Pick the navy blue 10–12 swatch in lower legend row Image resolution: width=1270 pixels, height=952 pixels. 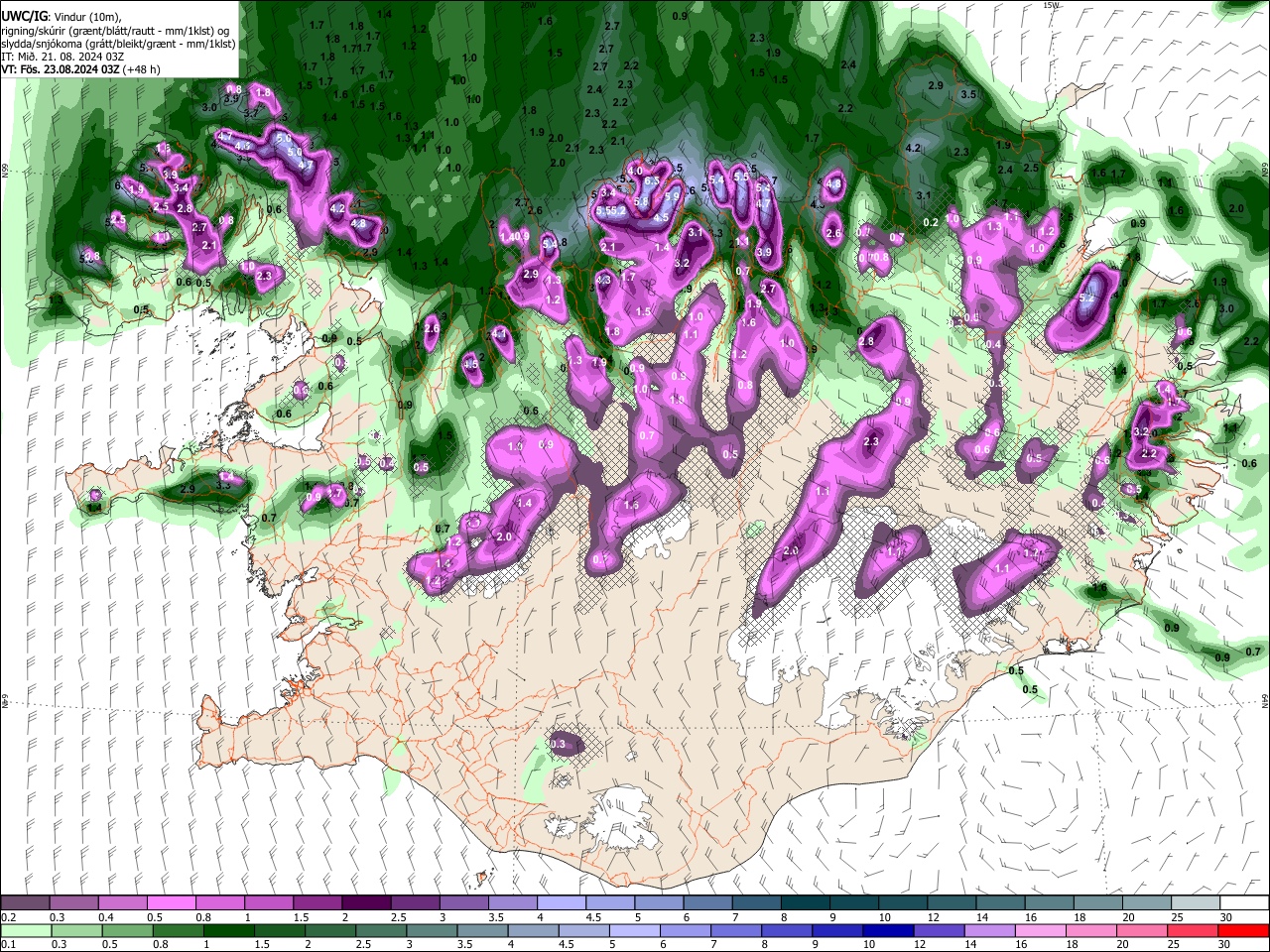888,930
